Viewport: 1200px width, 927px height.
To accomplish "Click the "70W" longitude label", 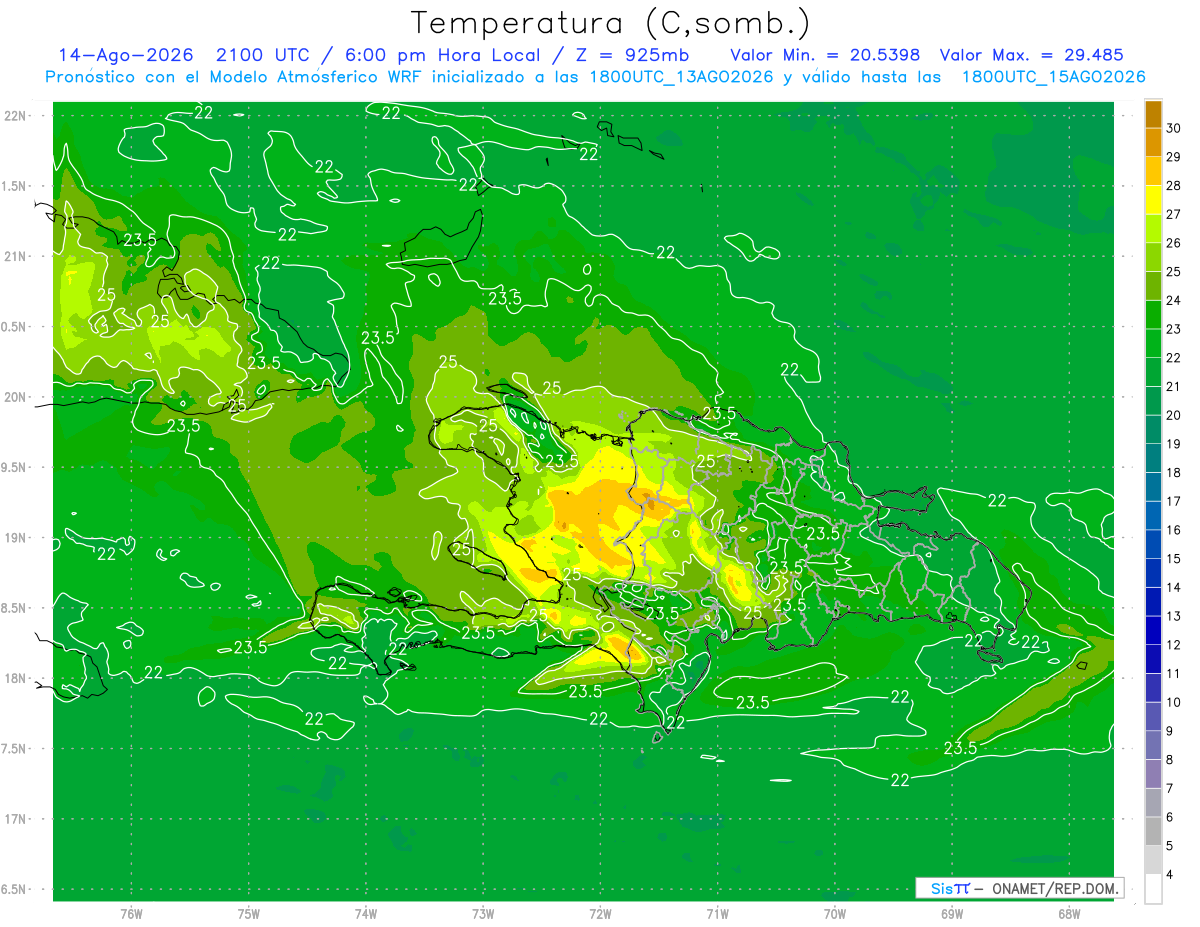I will (835, 914).
